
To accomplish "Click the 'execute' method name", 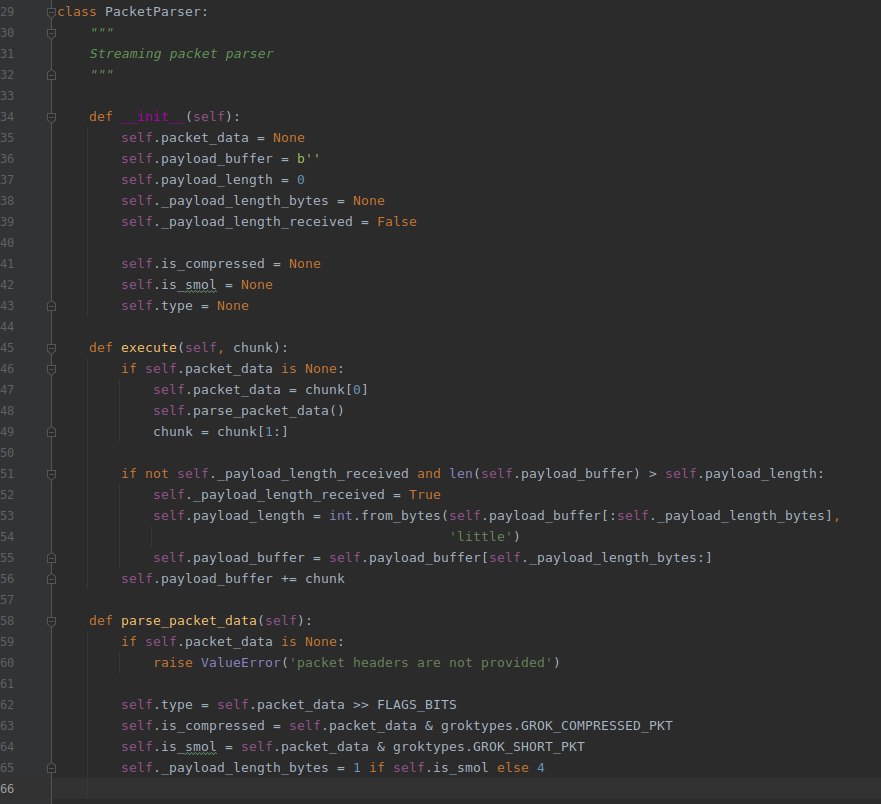I will point(149,348).
